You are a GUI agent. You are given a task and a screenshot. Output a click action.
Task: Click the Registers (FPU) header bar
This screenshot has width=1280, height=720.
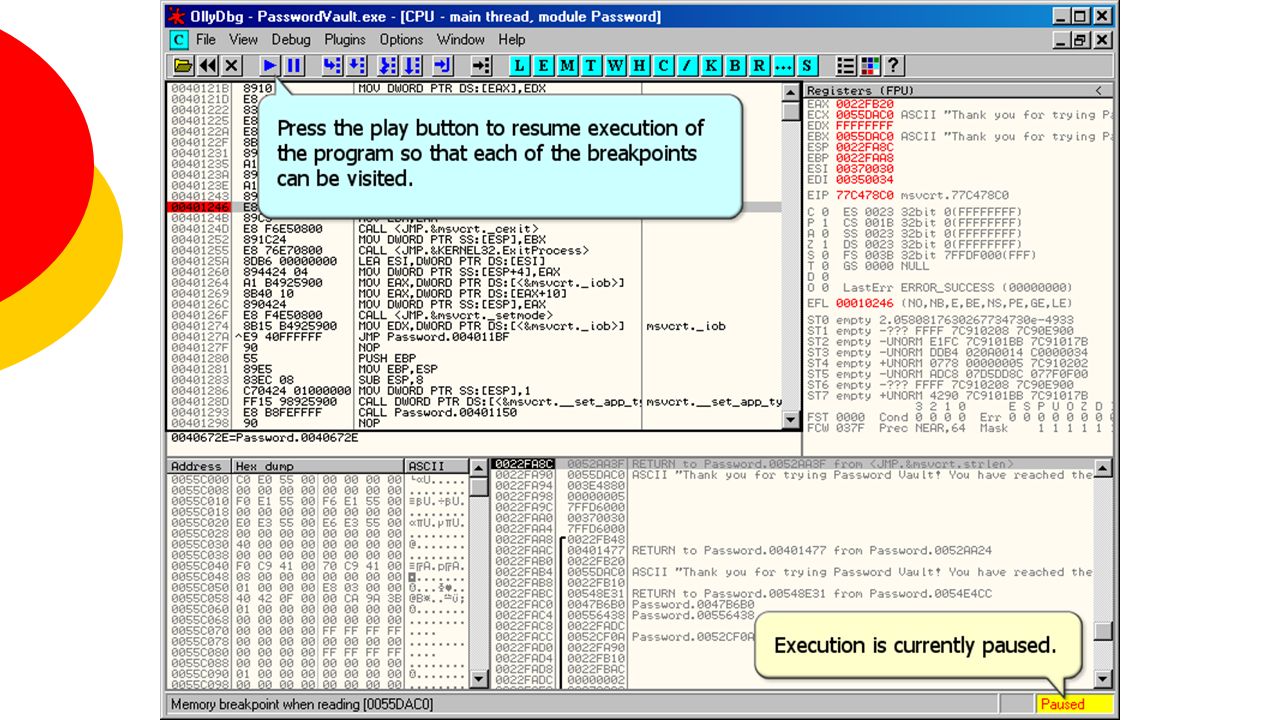pyautogui.click(x=958, y=90)
